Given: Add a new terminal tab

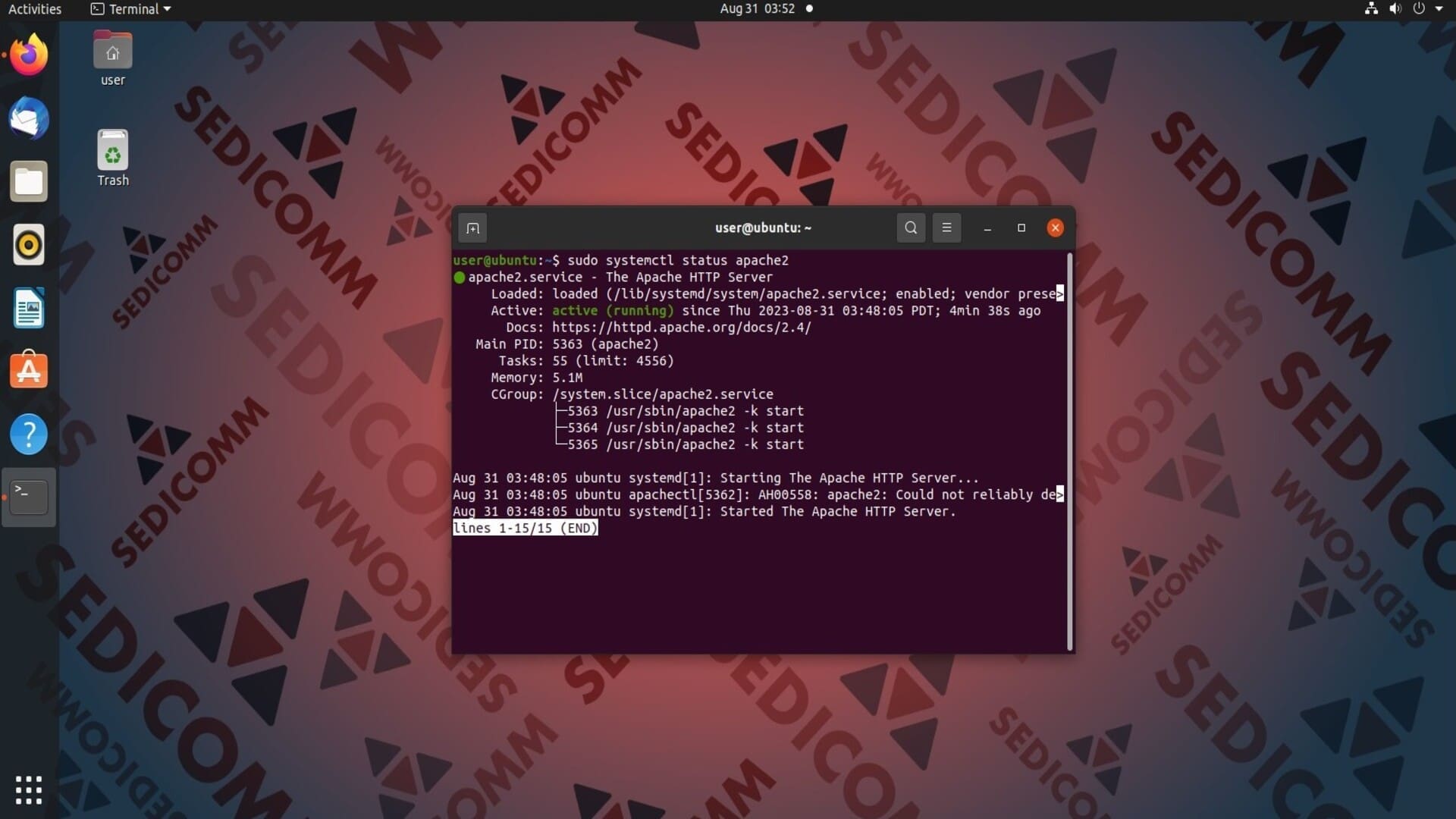Looking at the screenshot, I should click(472, 228).
